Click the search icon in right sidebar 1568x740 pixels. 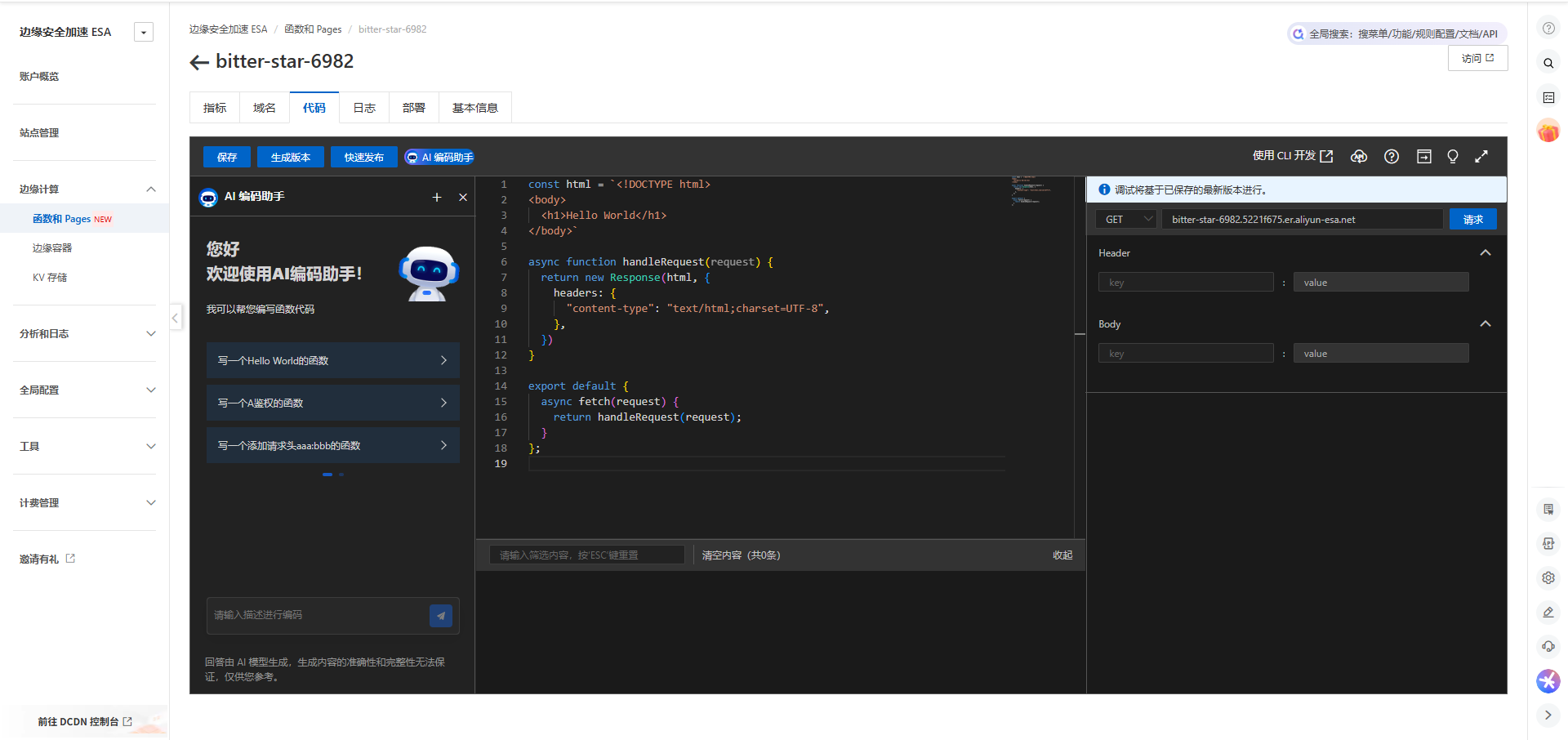[x=1548, y=63]
